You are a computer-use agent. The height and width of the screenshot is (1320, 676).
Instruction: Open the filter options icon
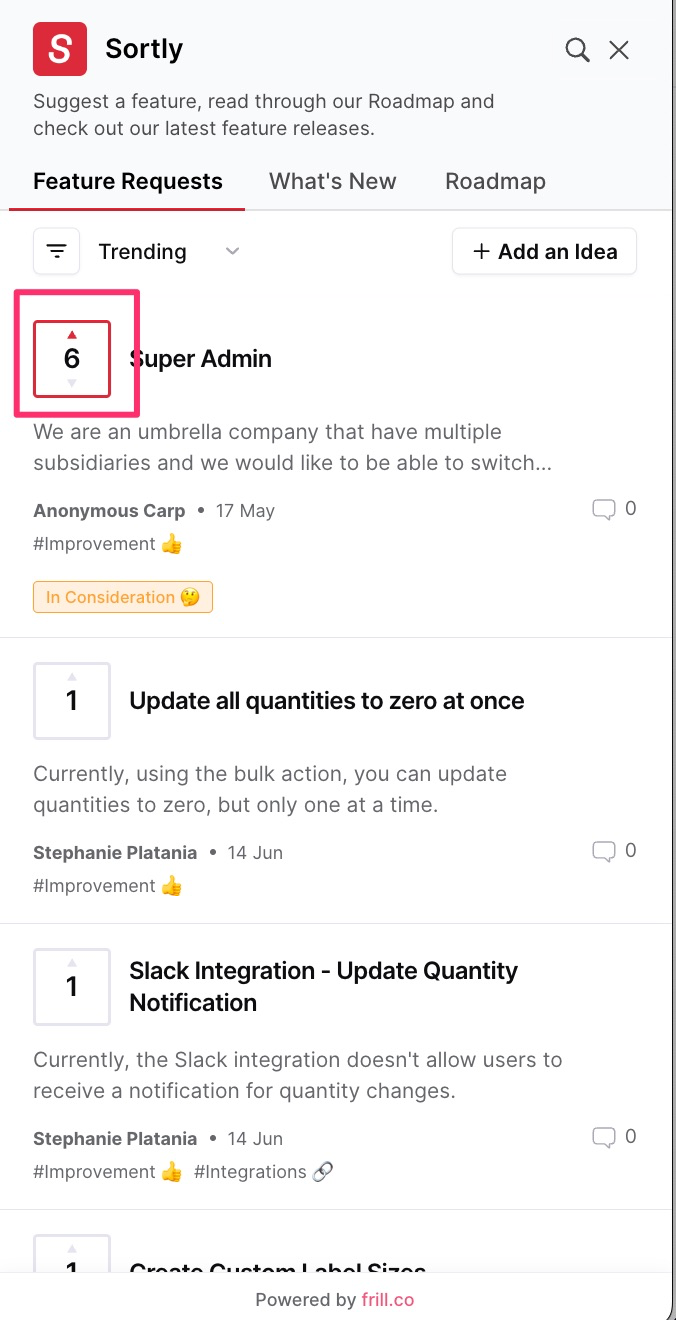pyautogui.click(x=57, y=251)
